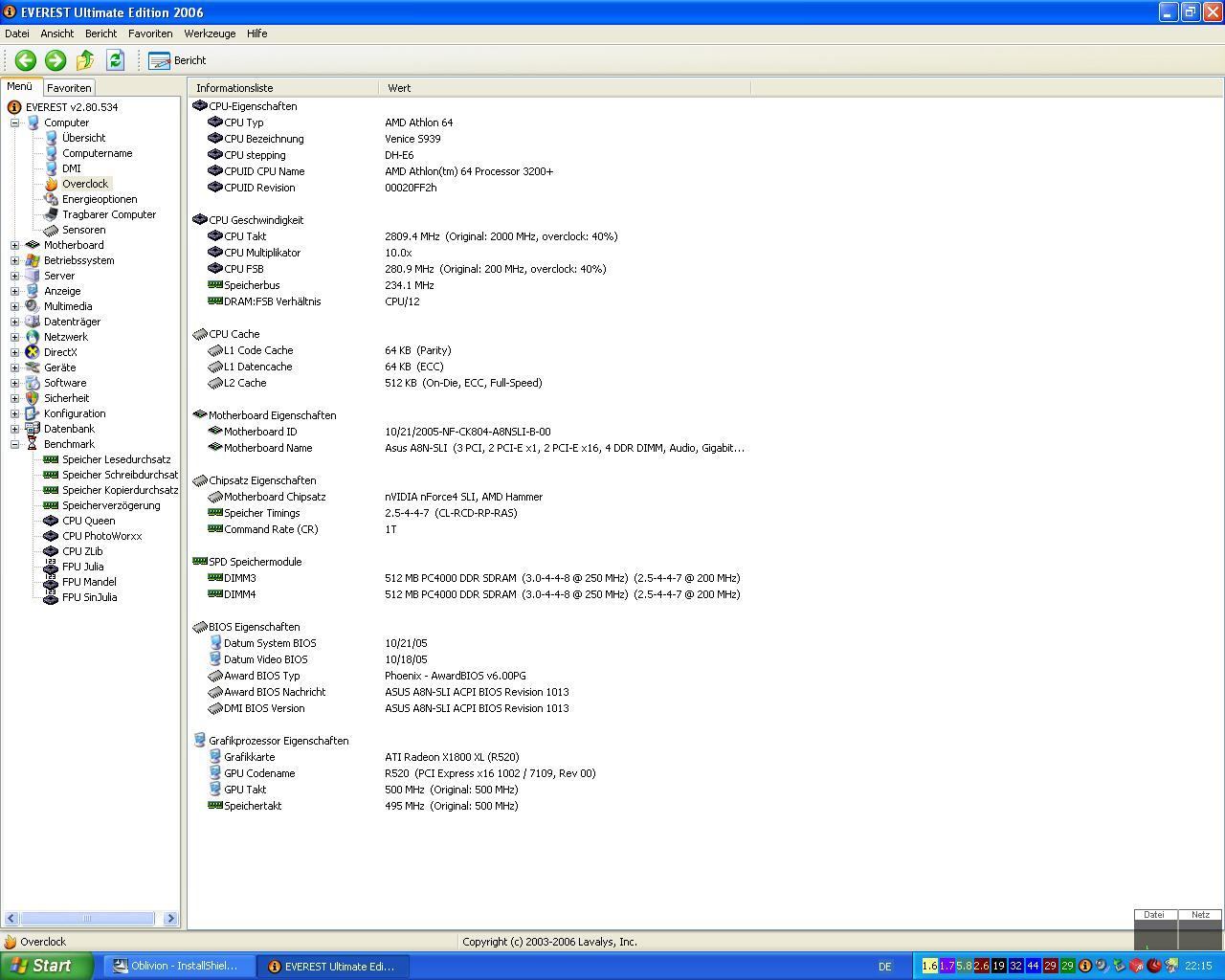Select Speicher Kopierdurchsatz benchmark
Viewport: 1225px width, 980px height.
(120, 490)
